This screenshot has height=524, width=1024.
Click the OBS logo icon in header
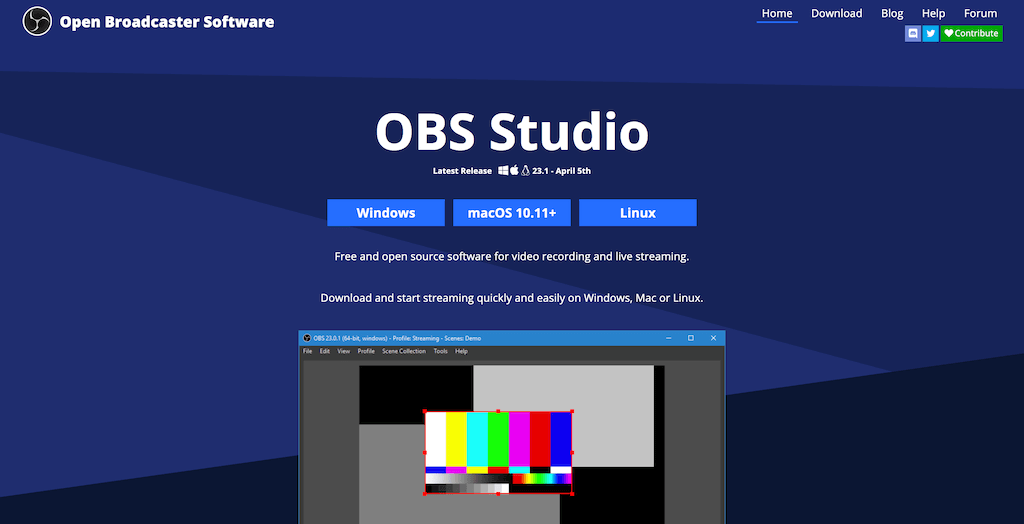pyautogui.click(x=37, y=22)
